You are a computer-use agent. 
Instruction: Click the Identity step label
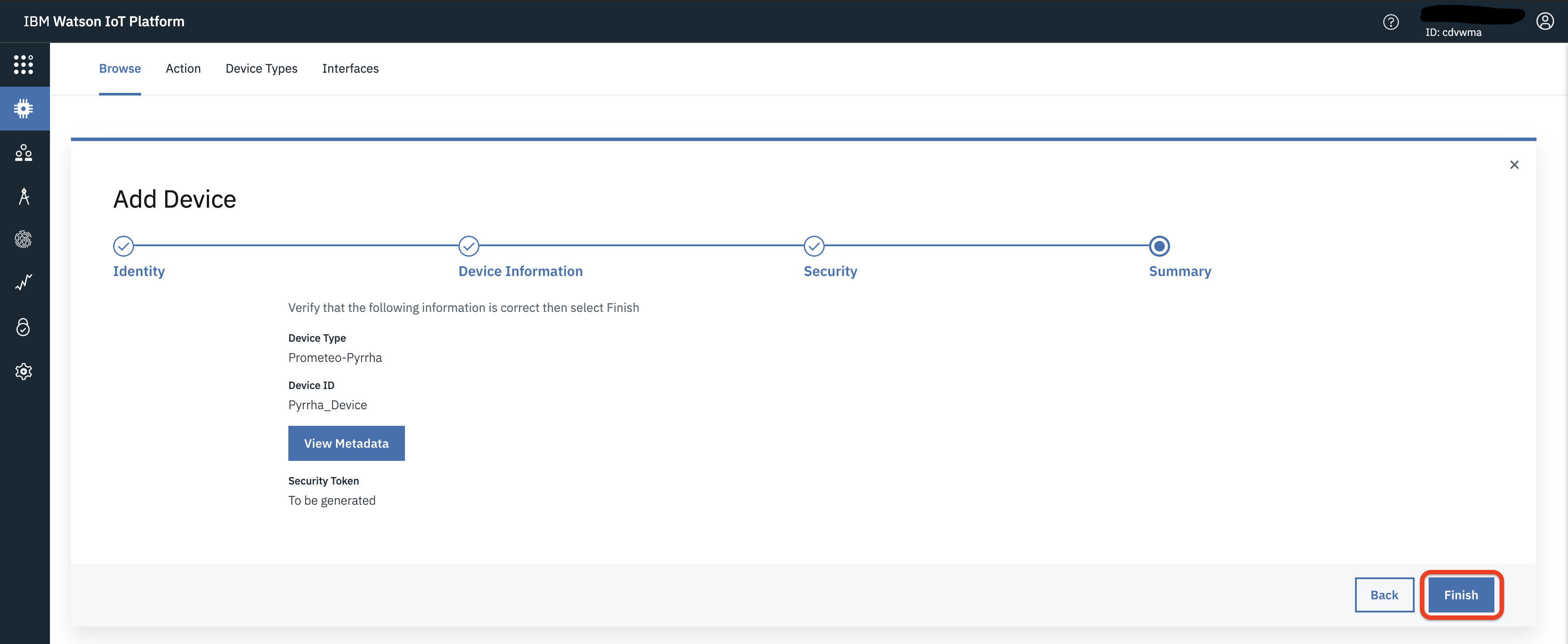tap(139, 272)
